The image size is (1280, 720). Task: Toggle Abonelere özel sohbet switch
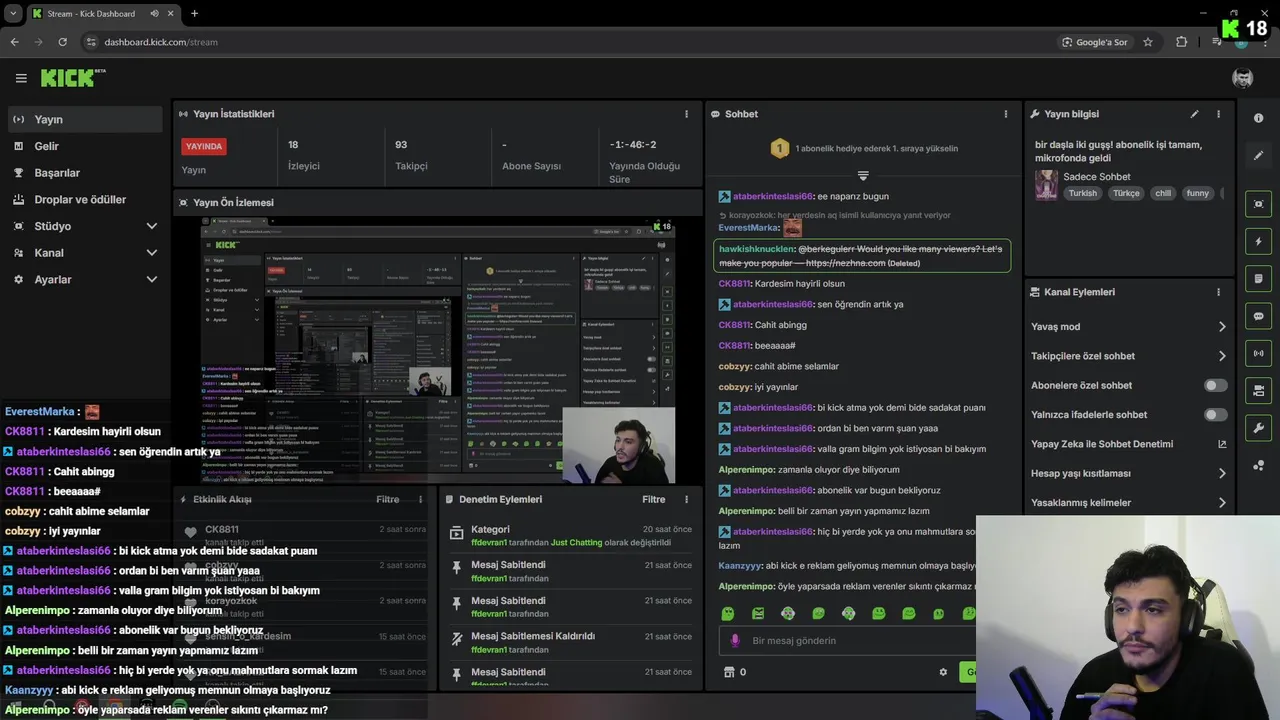1215,385
